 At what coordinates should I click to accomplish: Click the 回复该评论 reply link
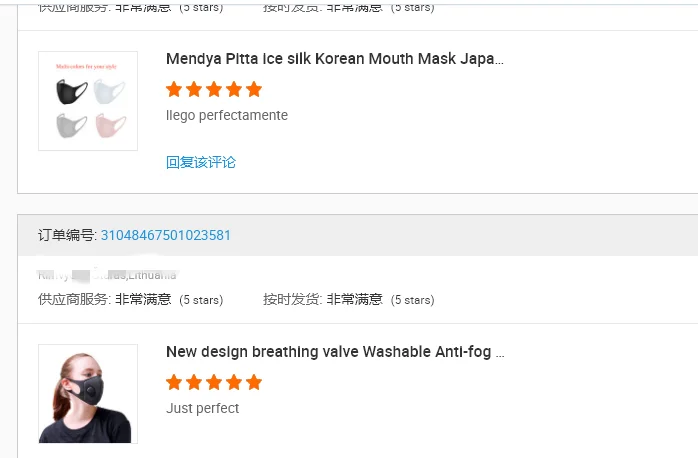pos(201,162)
